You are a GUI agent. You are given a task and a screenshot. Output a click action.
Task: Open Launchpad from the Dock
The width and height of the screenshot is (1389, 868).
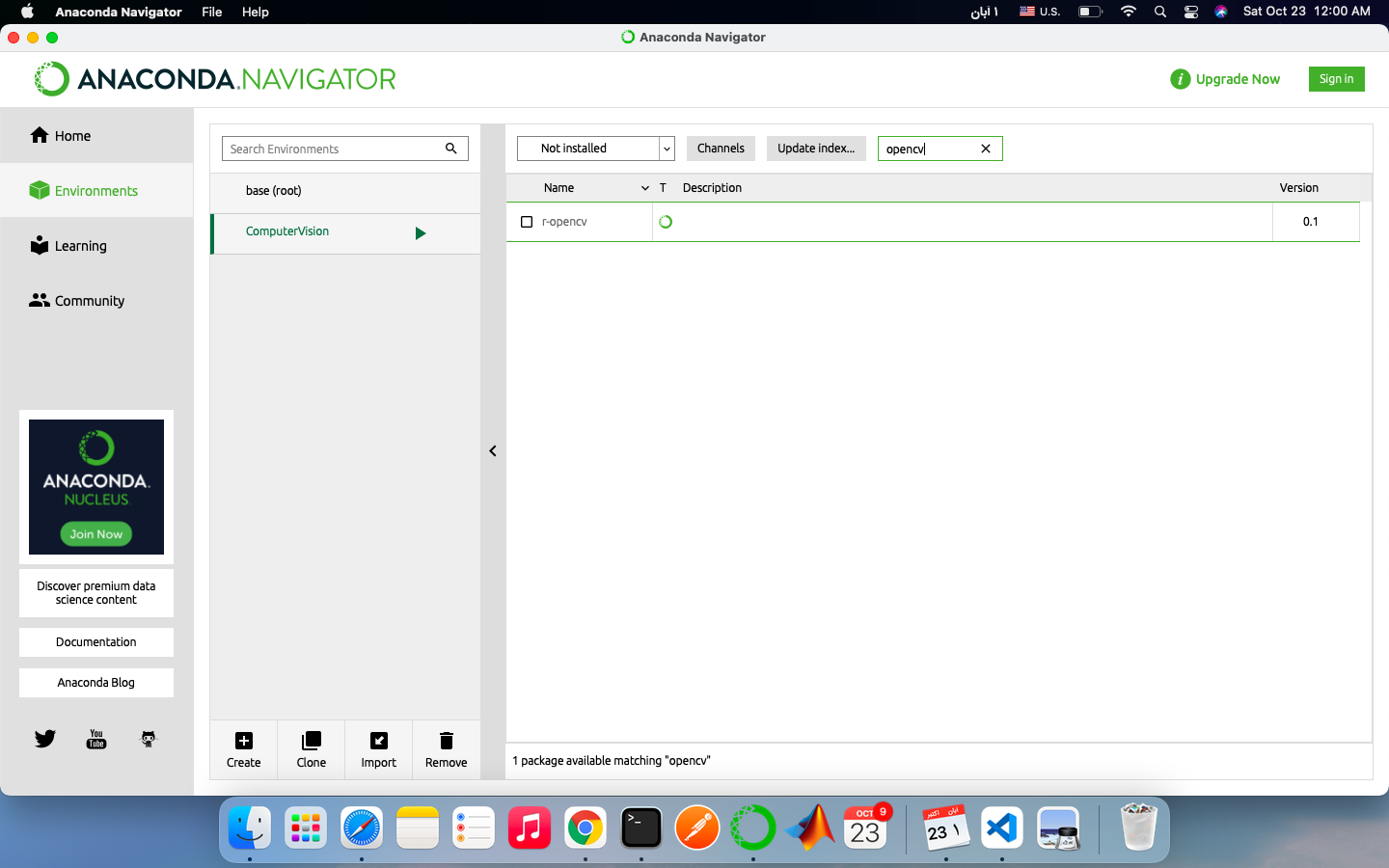coord(306,827)
